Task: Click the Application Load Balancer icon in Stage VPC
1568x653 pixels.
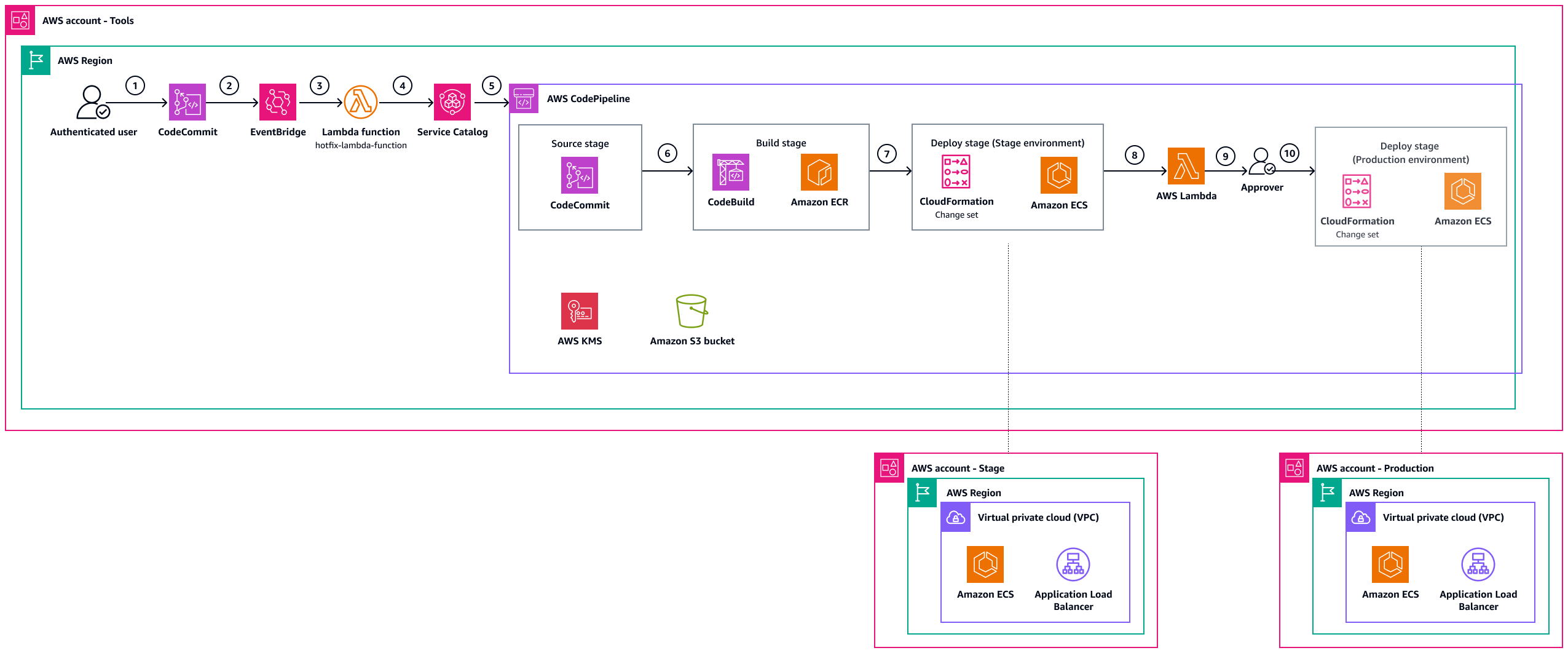Action: click(x=1073, y=563)
